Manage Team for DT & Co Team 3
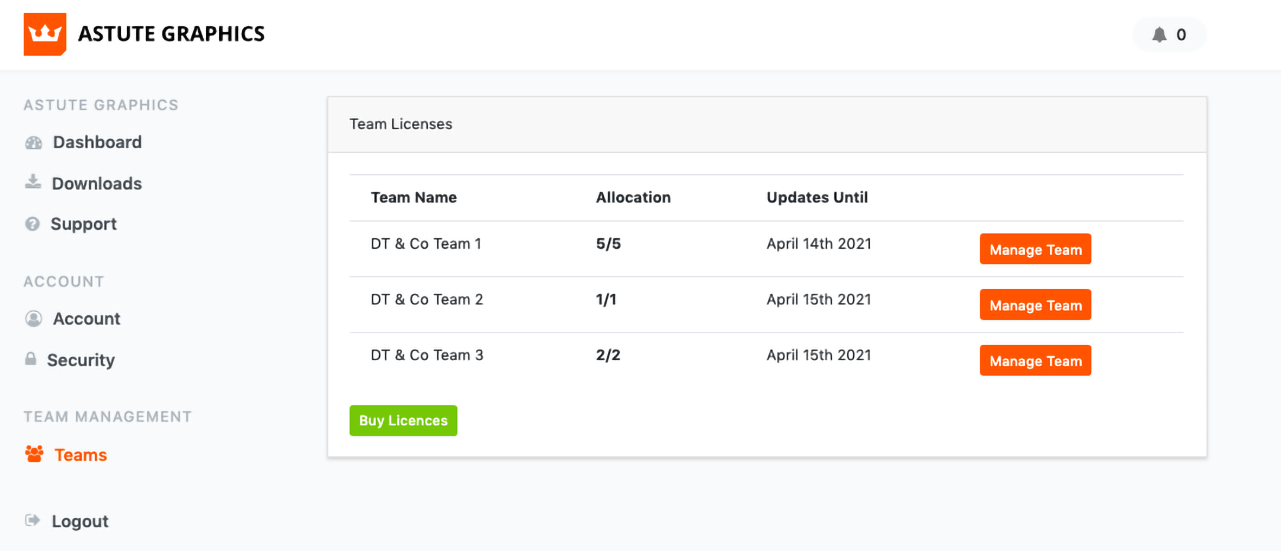Viewport: 1281px width, 551px height. point(1035,361)
